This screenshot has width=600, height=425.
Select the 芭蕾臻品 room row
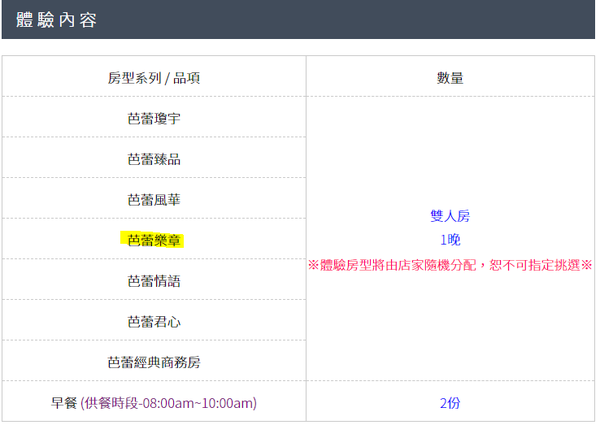(x=154, y=158)
